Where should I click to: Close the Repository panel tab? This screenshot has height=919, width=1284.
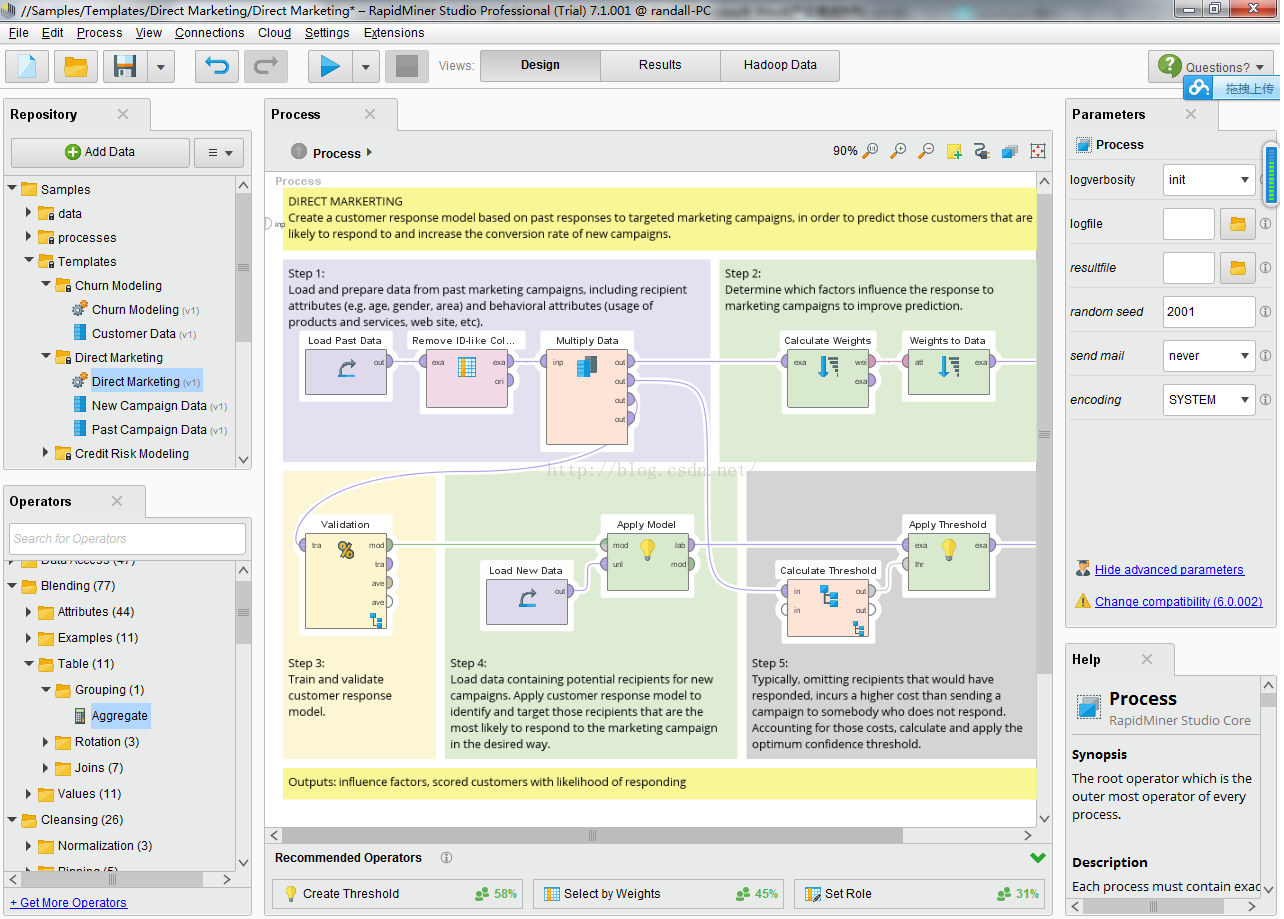tap(123, 114)
